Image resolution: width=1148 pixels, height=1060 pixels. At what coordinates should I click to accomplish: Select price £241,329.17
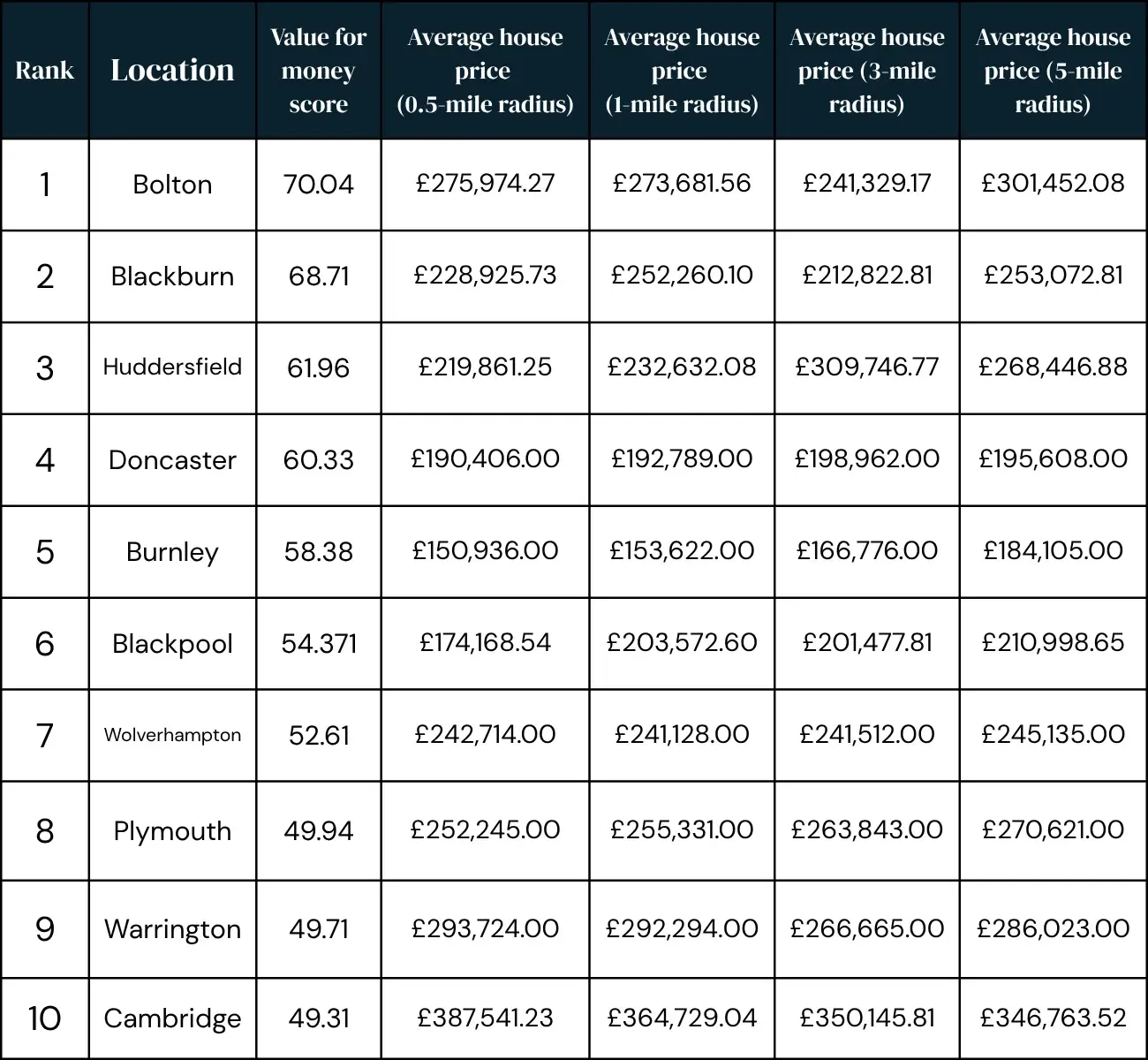(x=867, y=184)
